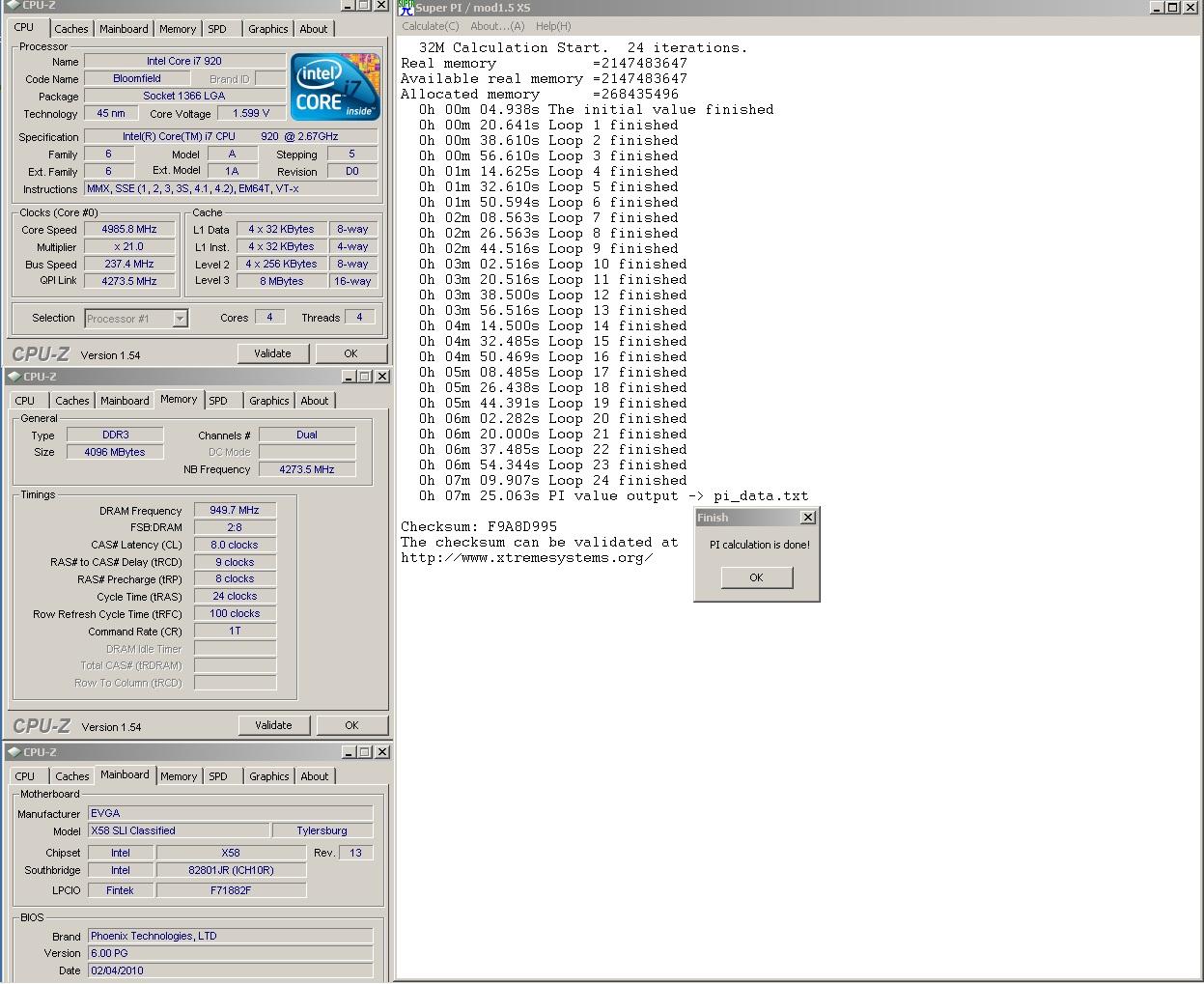The width and height of the screenshot is (1204, 984).
Task: Close the Memory CPU-Z window
Action: 382,377
